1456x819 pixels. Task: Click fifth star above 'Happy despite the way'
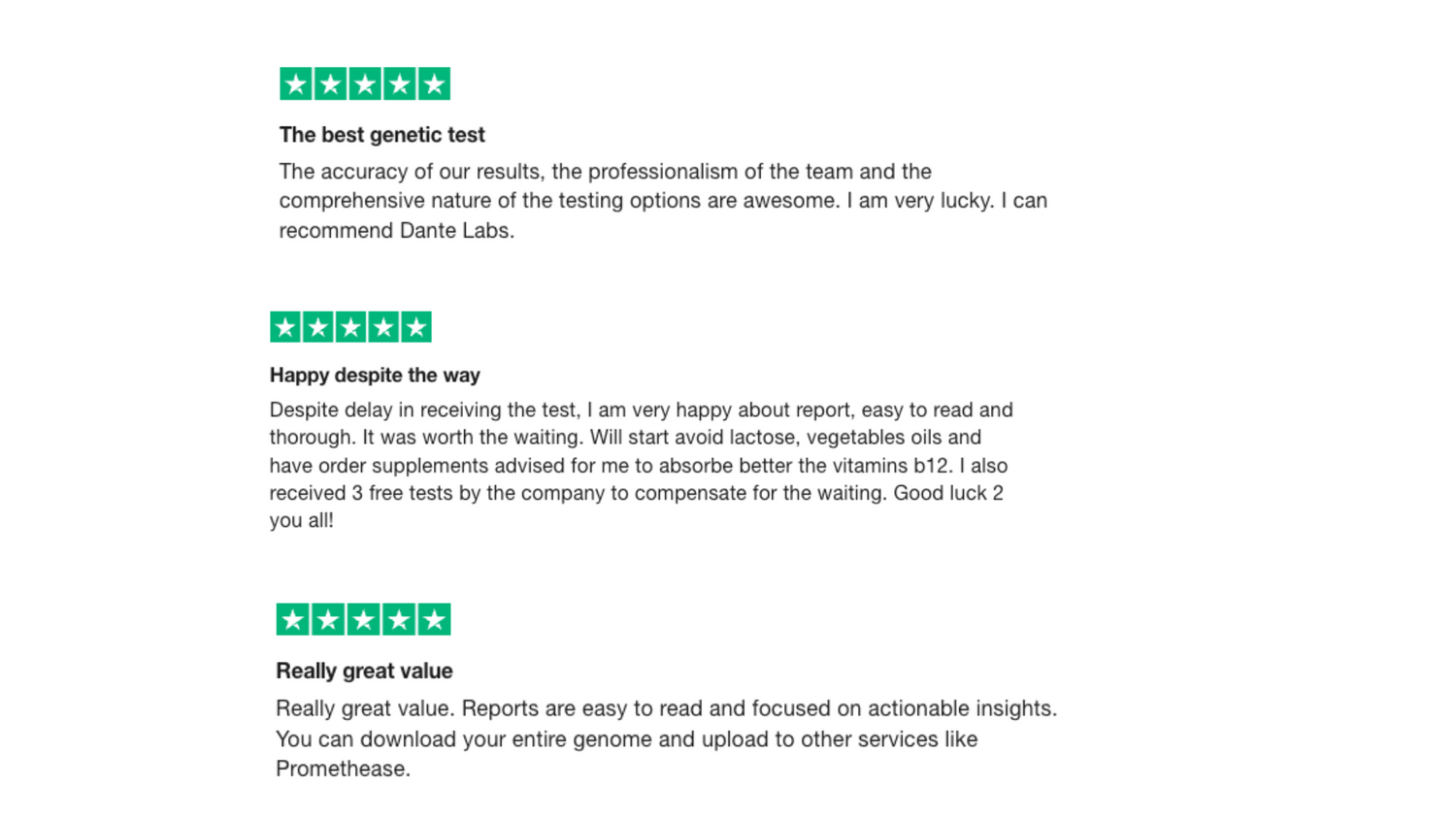point(416,327)
